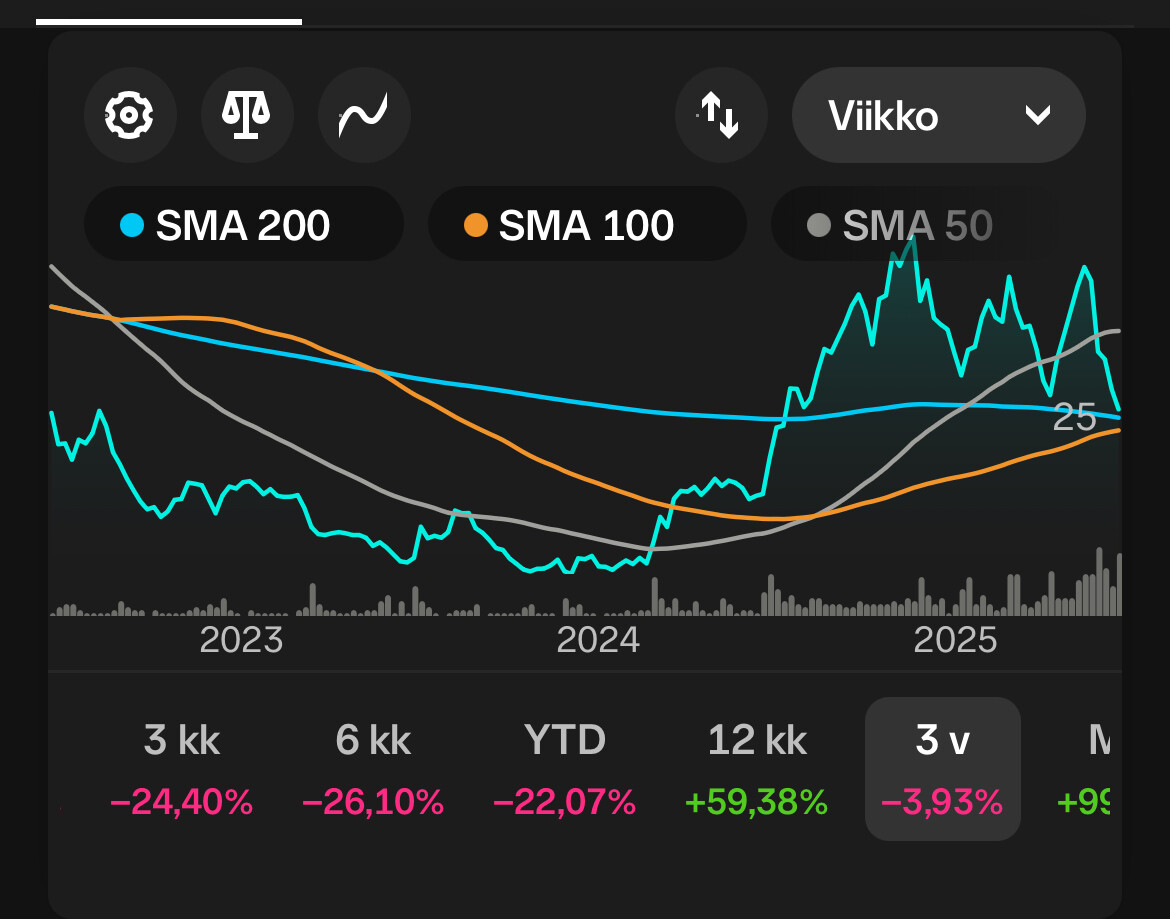This screenshot has width=1170, height=919.
Task: Switch to the YTD period
Action: point(565,769)
